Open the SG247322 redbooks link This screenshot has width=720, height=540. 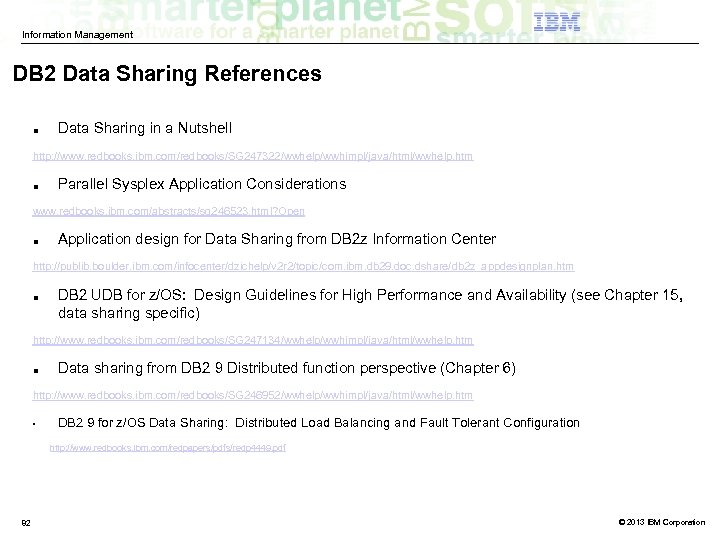tap(253, 156)
